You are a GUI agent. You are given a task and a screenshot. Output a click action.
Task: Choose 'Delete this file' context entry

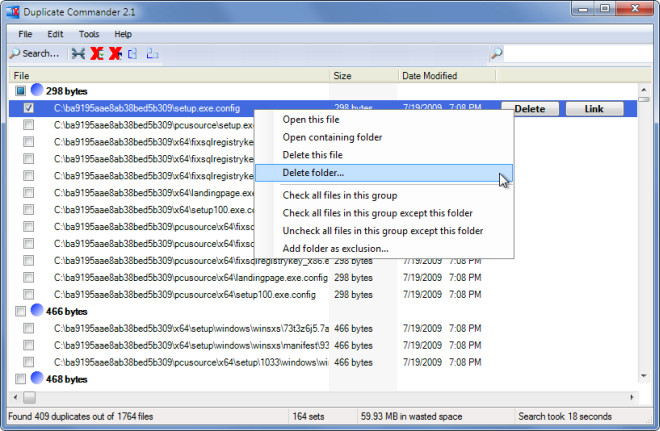(x=384, y=155)
